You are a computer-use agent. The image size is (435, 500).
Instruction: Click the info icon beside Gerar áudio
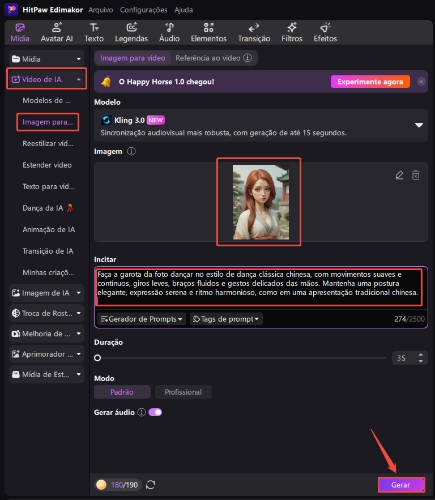coord(142,412)
